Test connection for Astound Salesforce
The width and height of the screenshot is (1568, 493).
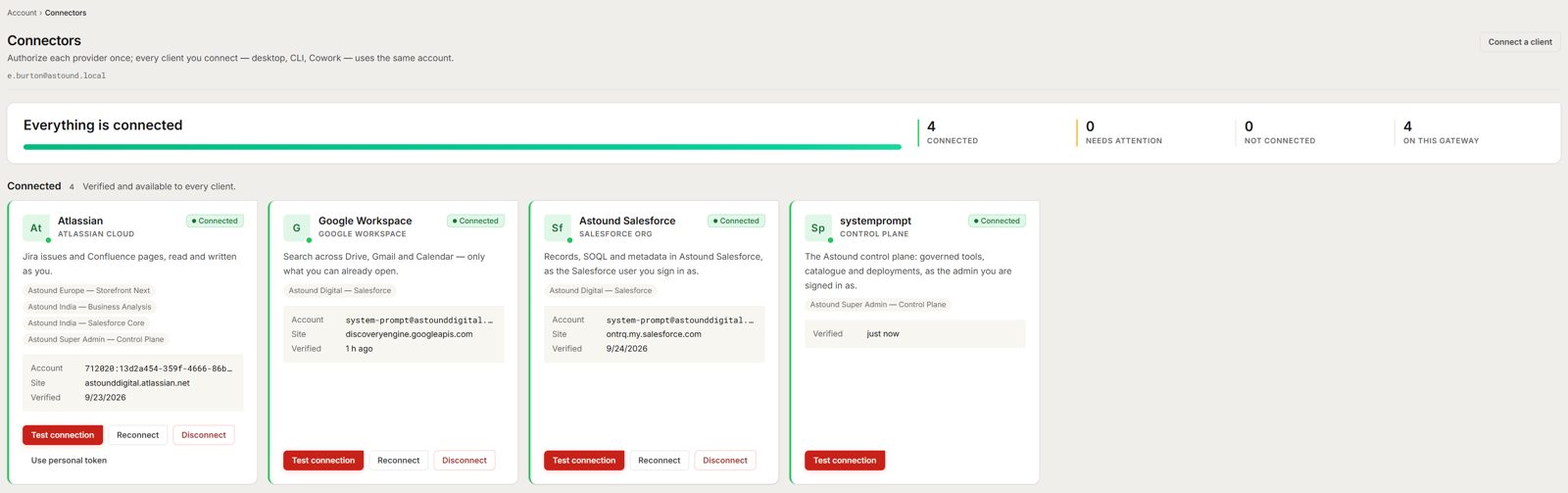pyautogui.click(x=584, y=461)
